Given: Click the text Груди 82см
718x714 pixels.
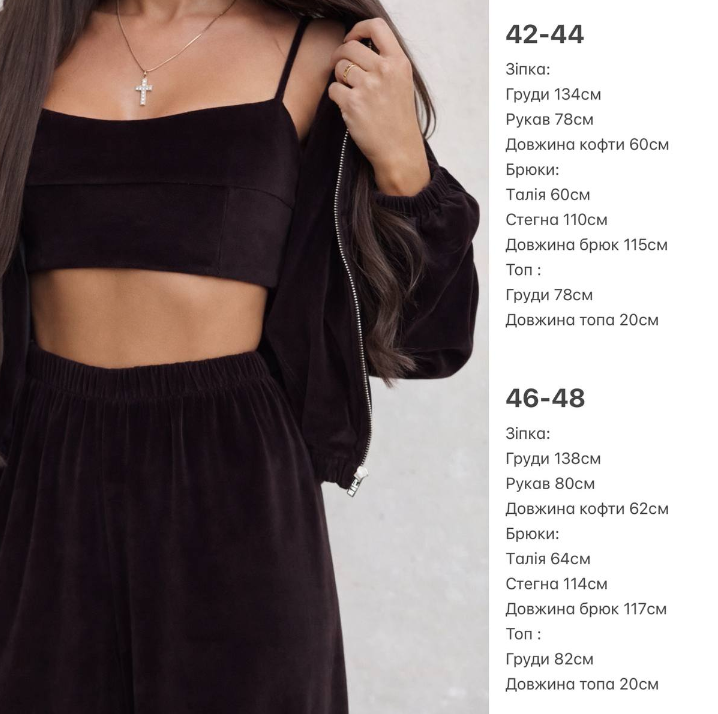Looking at the screenshot, I should pyautogui.click(x=549, y=659).
